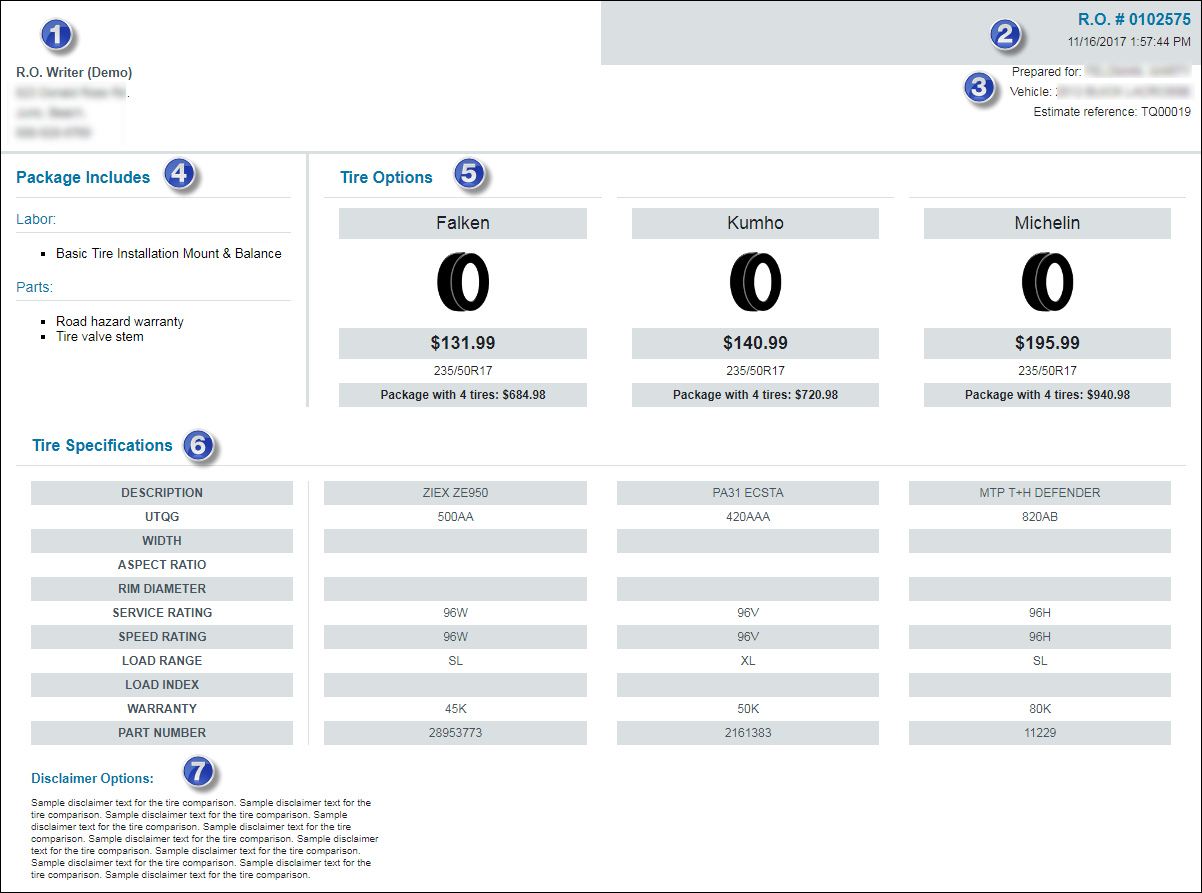Image resolution: width=1202 pixels, height=893 pixels.
Task: Click the Kumho tire image
Action: tap(755, 281)
